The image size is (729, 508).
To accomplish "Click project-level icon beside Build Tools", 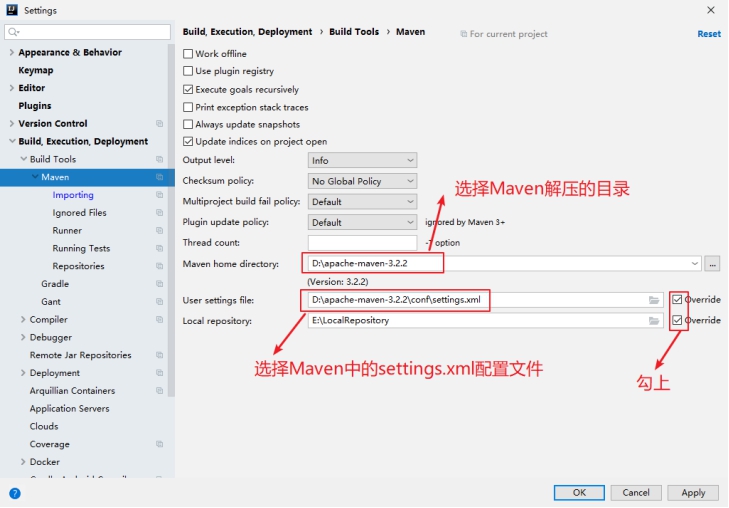I will 159,160.
